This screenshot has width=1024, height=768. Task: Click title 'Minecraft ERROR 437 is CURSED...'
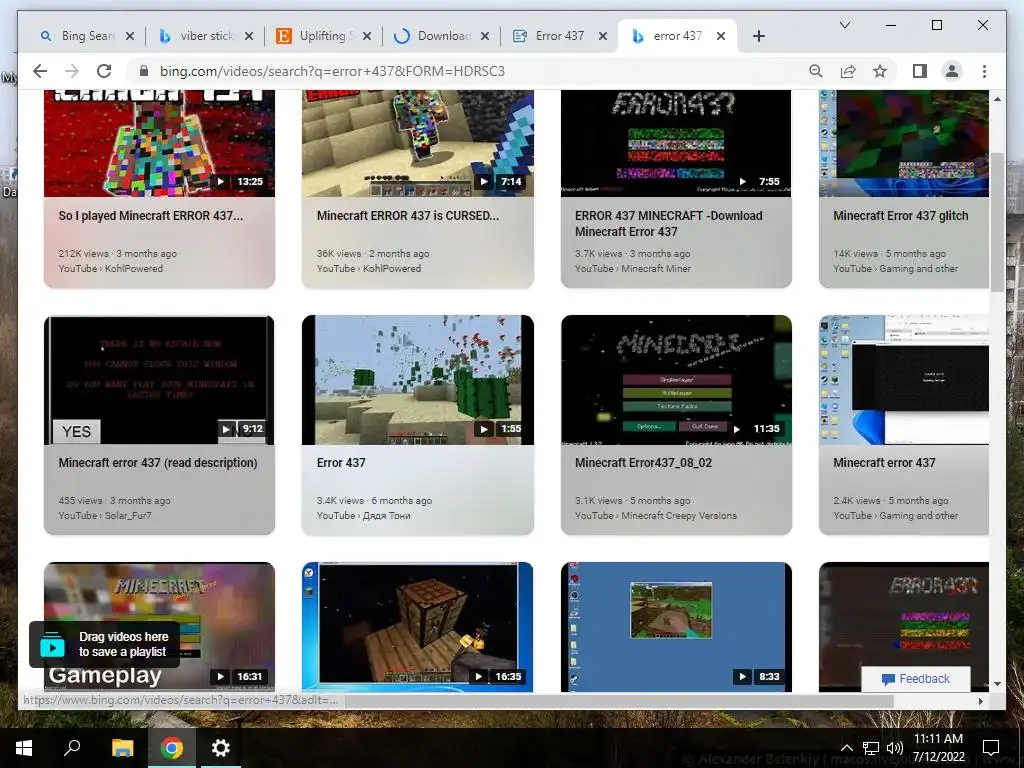coord(408,216)
